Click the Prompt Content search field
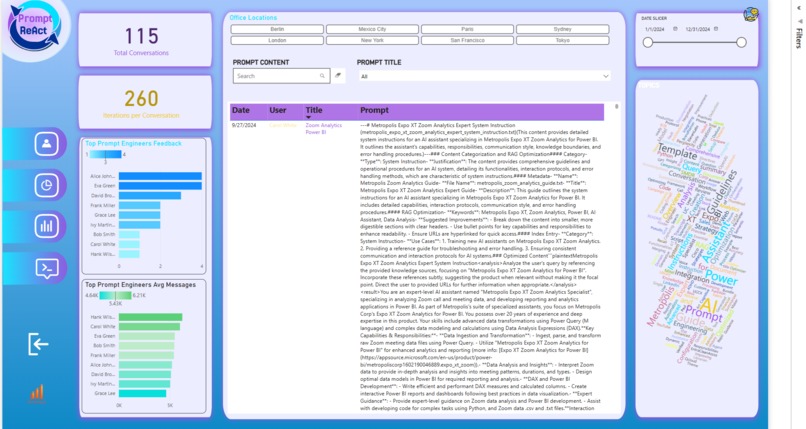Image resolution: width=806 pixels, height=429 pixels. [x=281, y=76]
